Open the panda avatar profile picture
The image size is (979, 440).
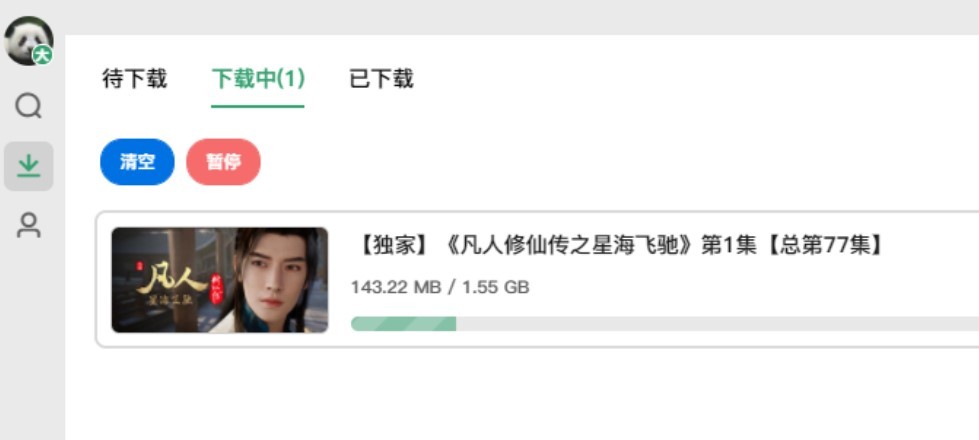pos(28,41)
